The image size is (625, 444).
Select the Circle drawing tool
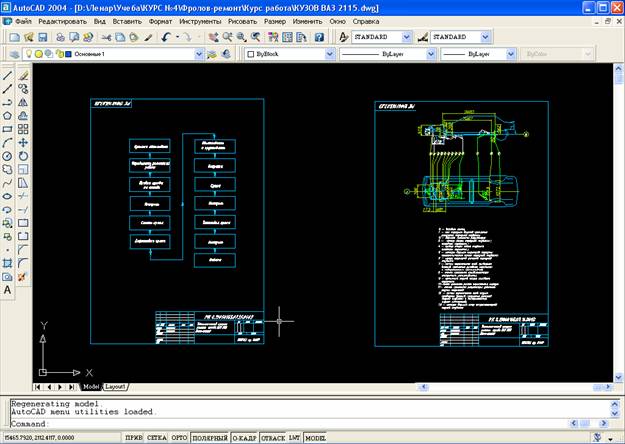coord(8,156)
